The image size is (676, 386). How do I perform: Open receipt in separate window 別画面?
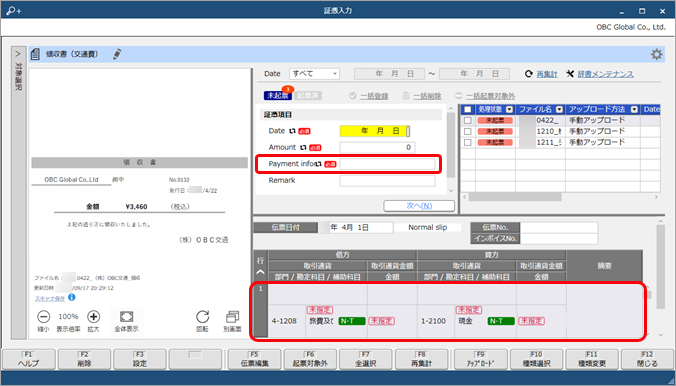[x=233, y=317]
